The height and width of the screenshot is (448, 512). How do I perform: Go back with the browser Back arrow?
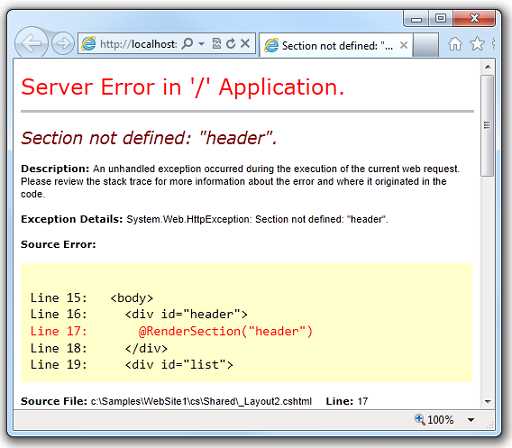(x=31, y=43)
